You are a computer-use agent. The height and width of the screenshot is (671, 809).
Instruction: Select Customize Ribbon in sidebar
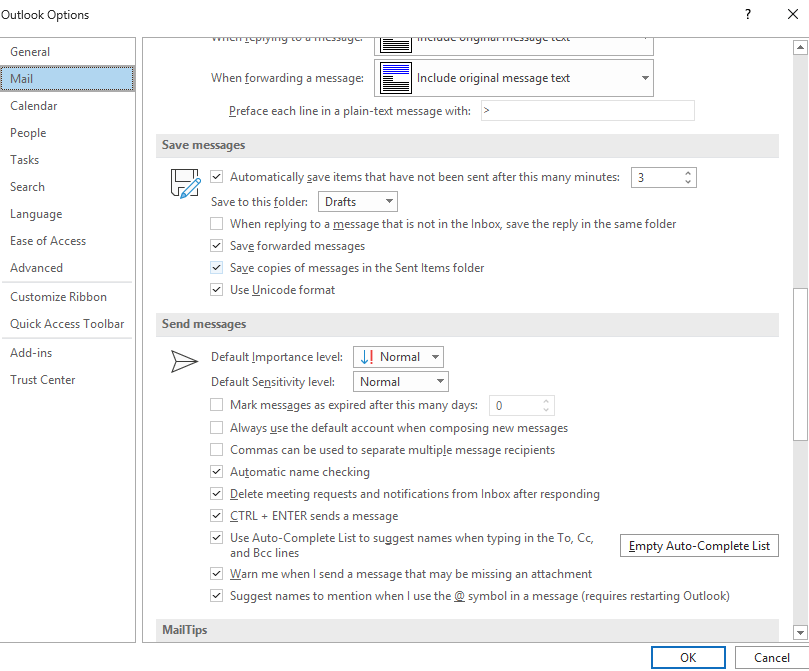point(58,297)
